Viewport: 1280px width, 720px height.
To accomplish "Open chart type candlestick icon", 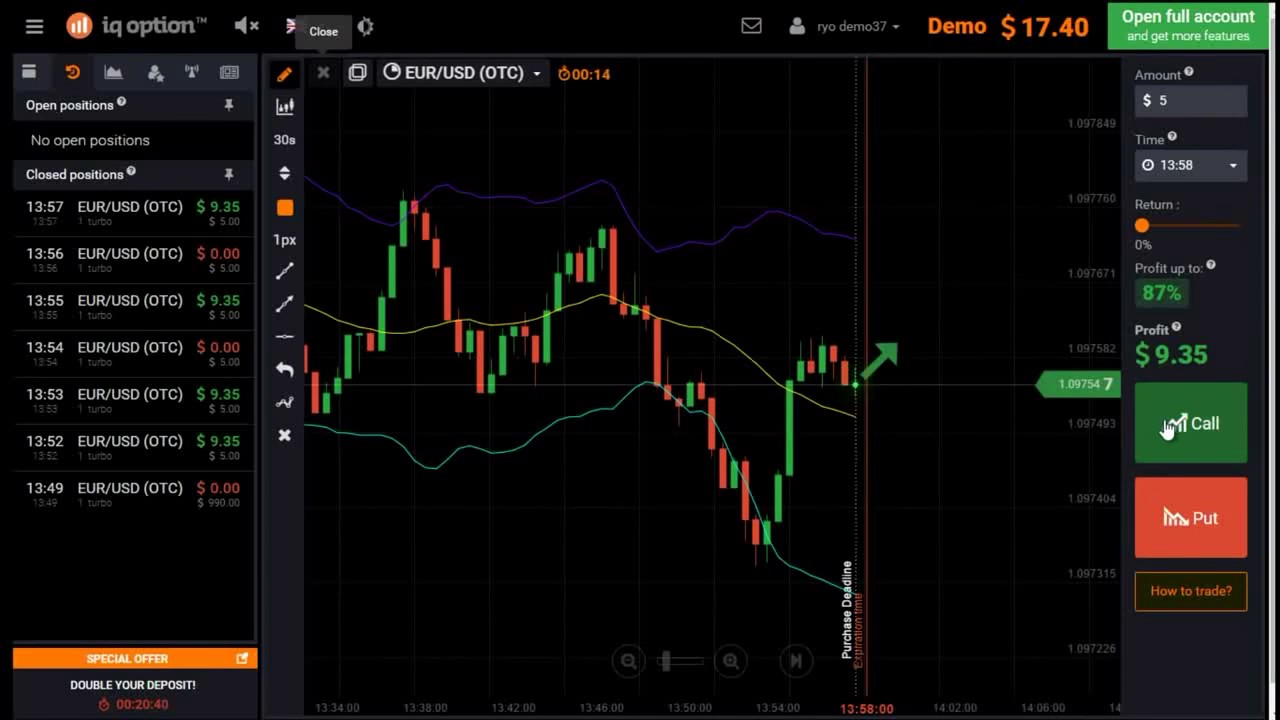I will click(285, 106).
